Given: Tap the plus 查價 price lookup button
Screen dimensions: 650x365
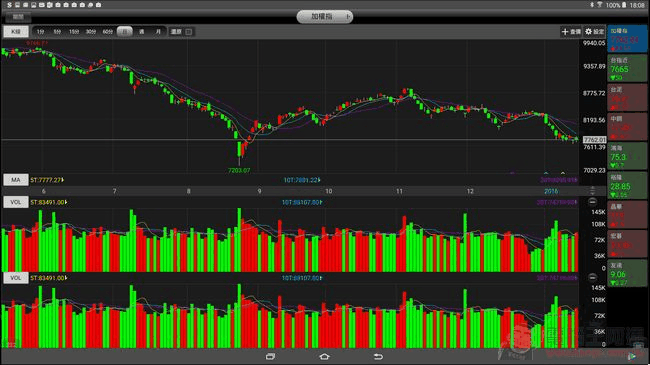Looking at the screenshot, I should tap(571, 32).
